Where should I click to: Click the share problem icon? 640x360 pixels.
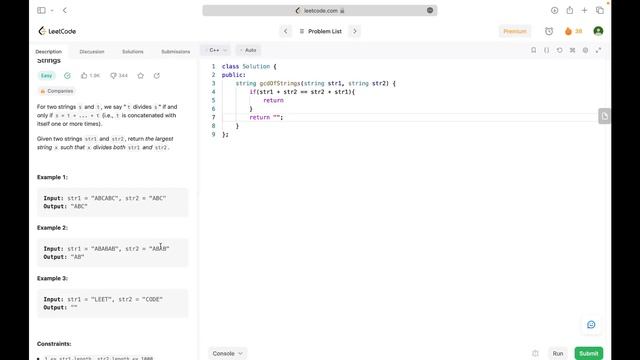pyautogui.click(x=157, y=76)
